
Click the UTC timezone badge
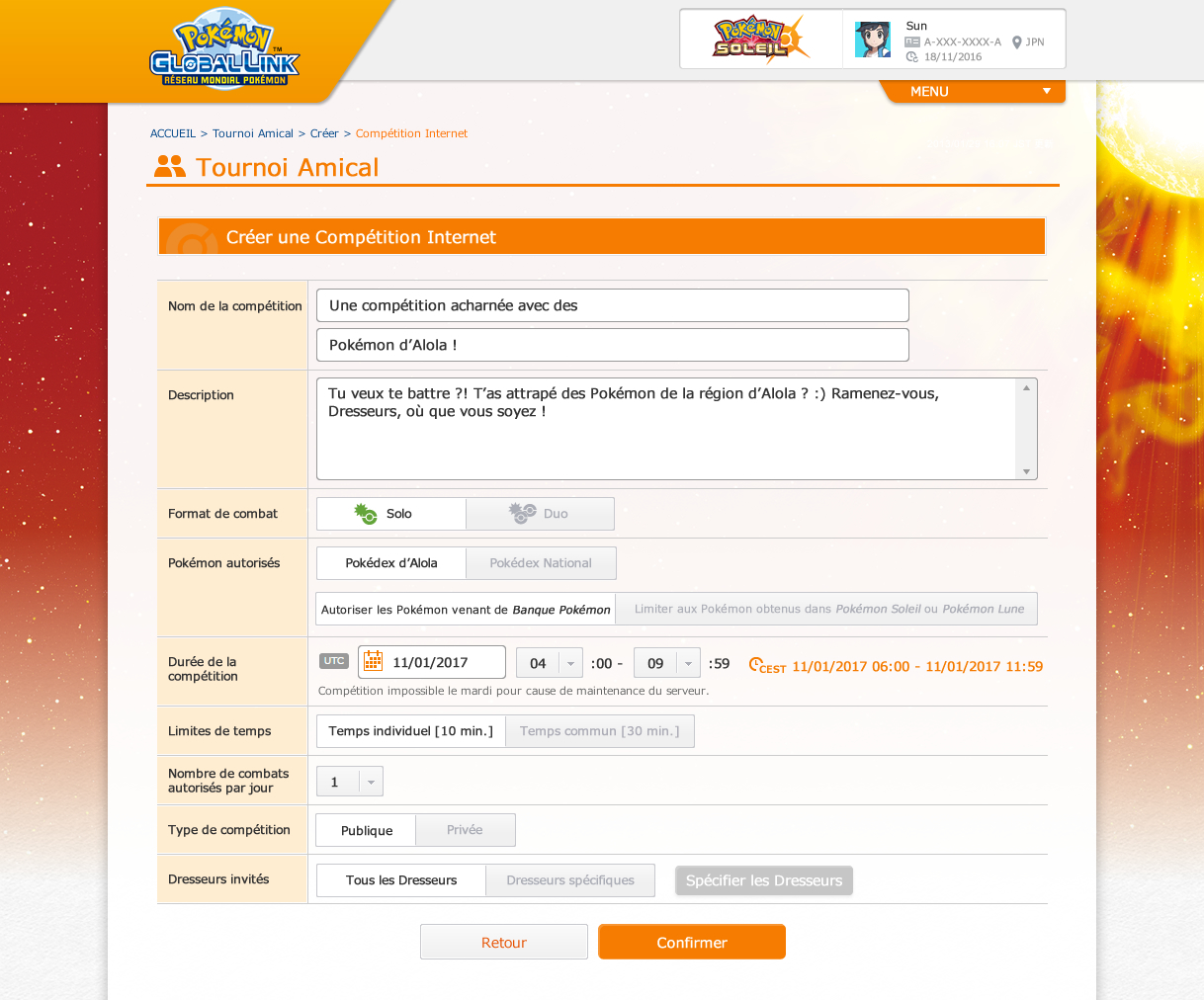point(334,661)
